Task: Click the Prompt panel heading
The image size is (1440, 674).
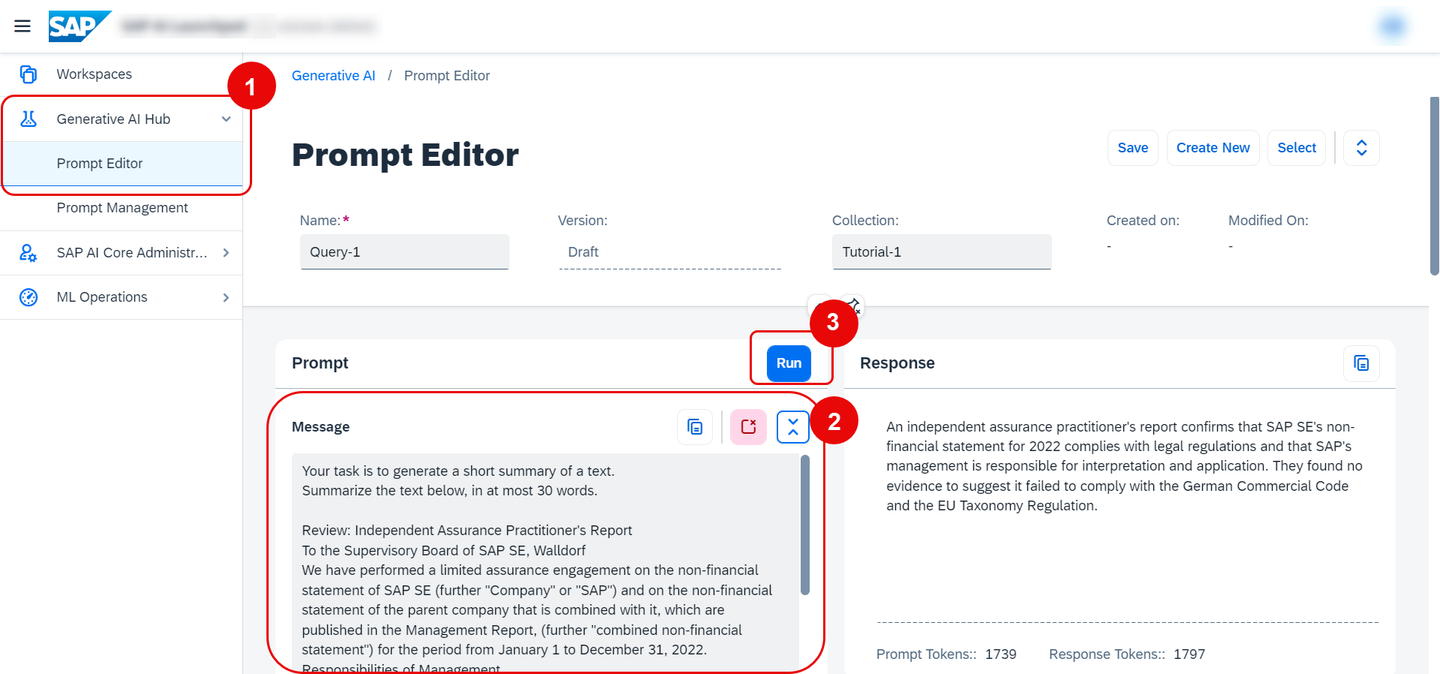Action: (x=320, y=363)
